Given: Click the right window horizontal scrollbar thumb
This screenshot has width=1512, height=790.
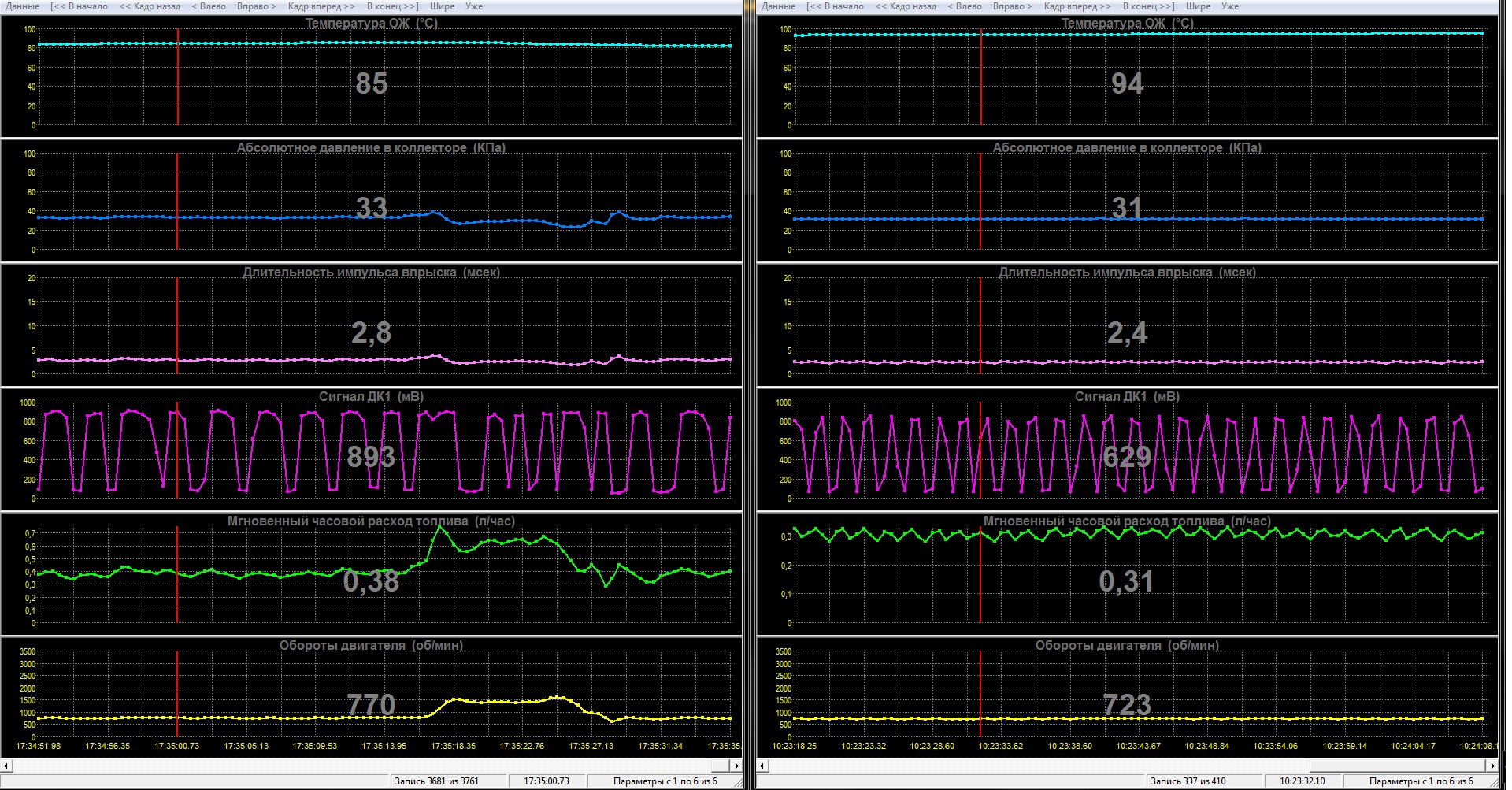Looking at the screenshot, I should click(x=1396, y=765).
